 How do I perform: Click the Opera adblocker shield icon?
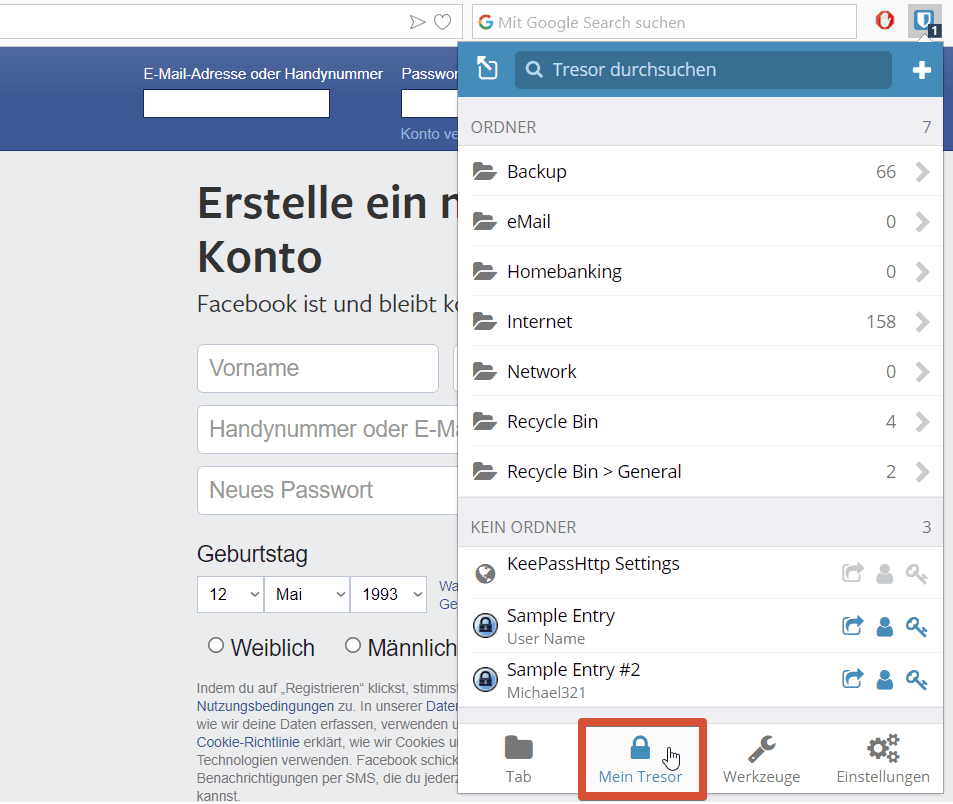[x=885, y=20]
